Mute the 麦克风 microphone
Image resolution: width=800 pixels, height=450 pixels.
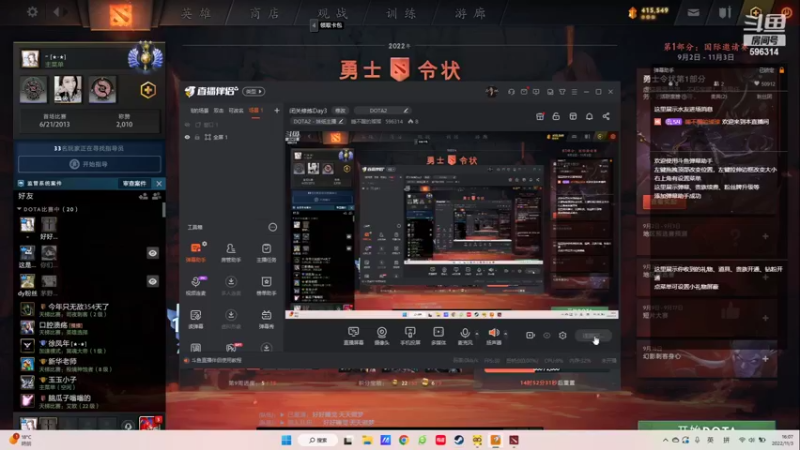coord(465,336)
